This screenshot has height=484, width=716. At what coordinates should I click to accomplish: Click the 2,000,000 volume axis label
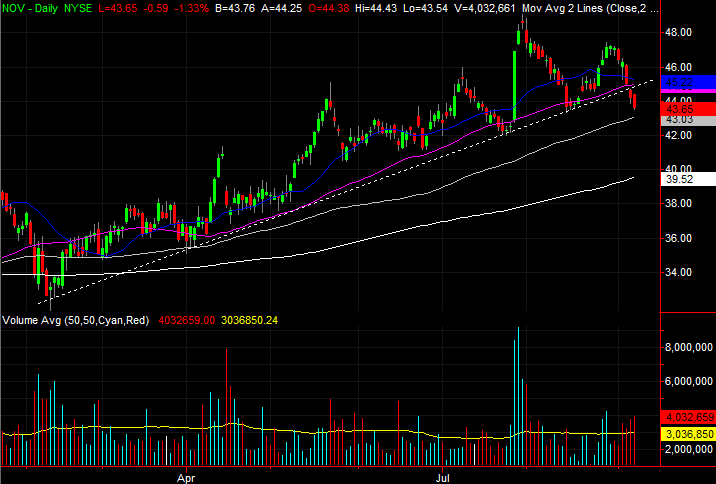(687, 450)
